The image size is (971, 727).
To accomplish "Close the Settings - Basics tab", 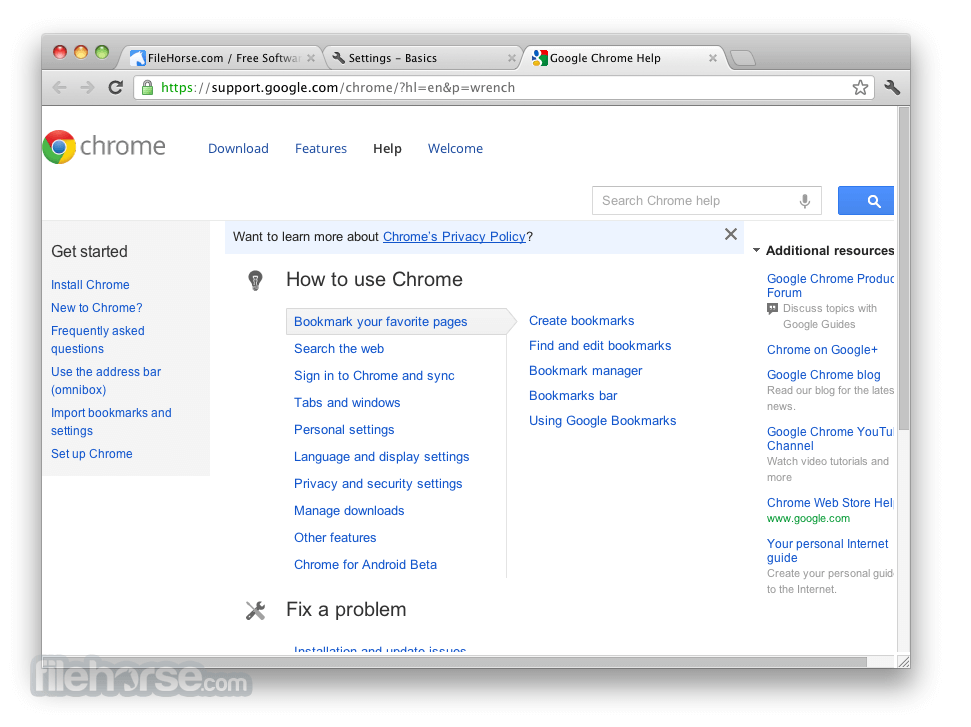I will pos(512,58).
